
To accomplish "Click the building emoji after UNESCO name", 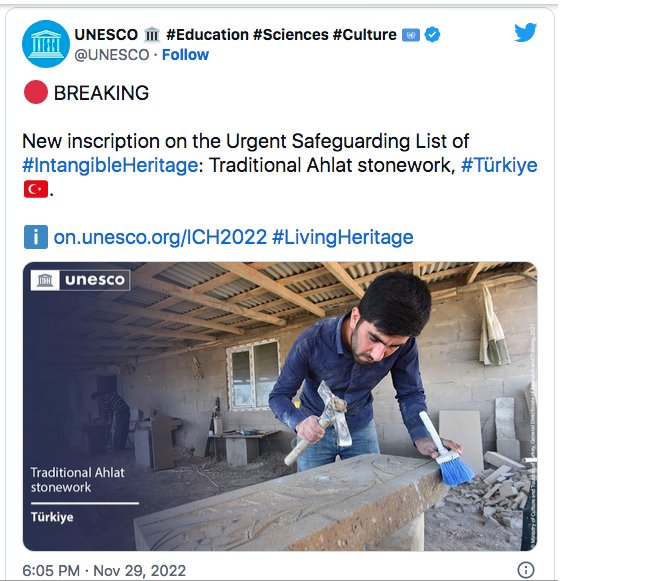I will point(153,35).
